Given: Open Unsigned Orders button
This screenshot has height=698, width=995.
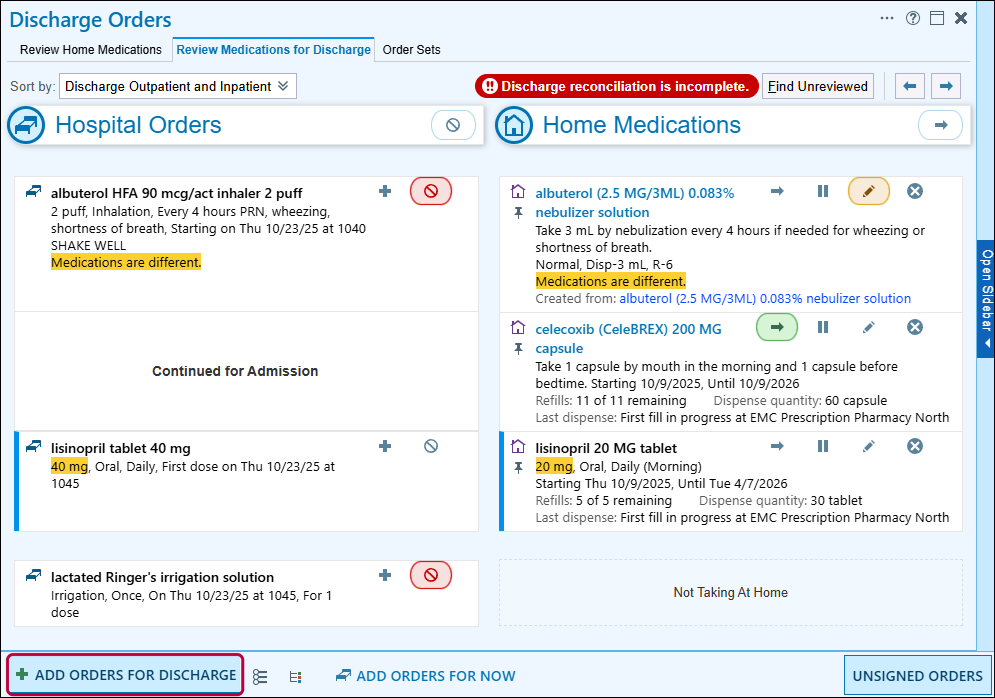Looking at the screenshot, I should [x=918, y=676].
